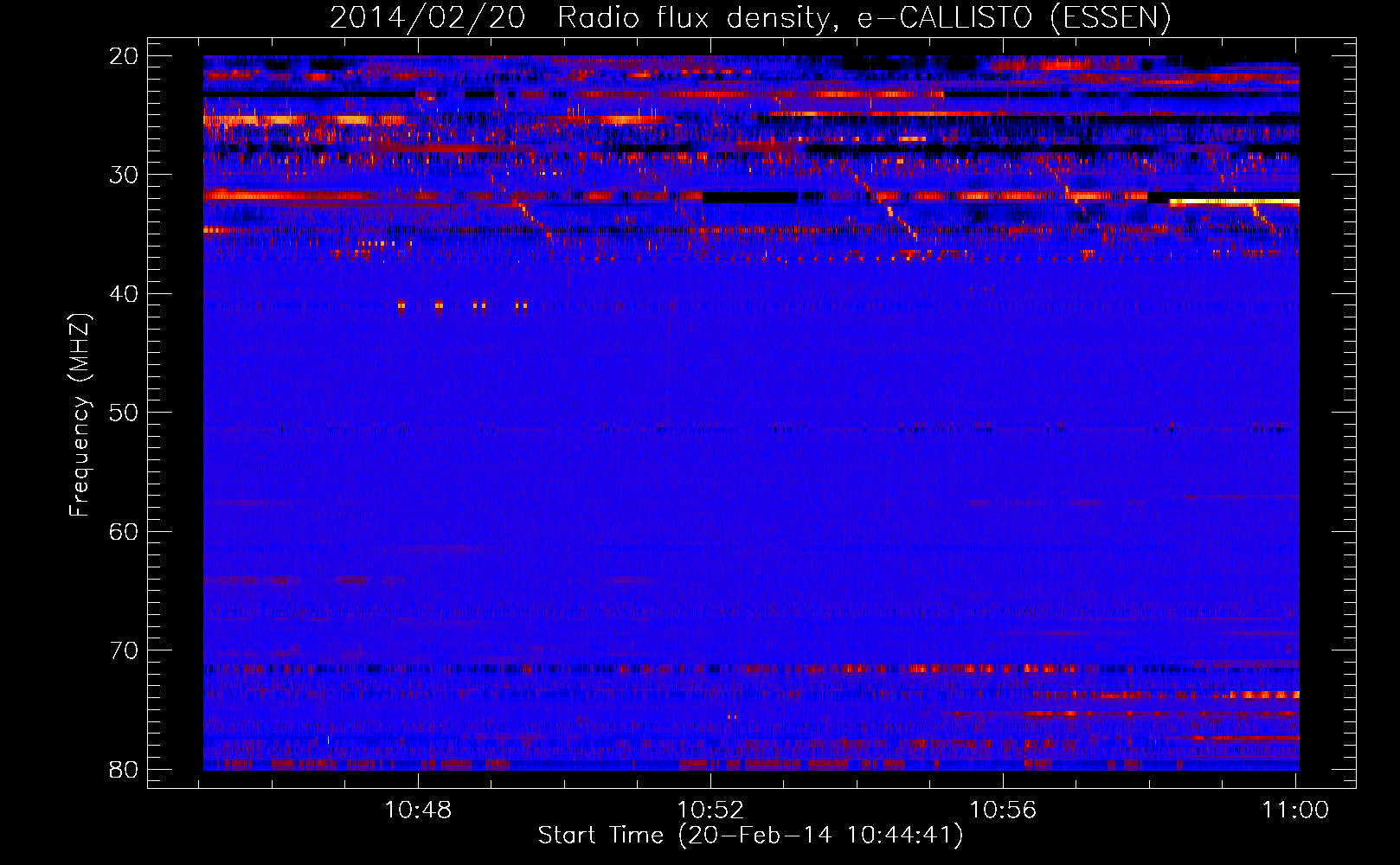Click the 10:56 time tick label
The width and height of the screenshot is (1400, 865).
pyautogui.click(x=1003, y=811)
